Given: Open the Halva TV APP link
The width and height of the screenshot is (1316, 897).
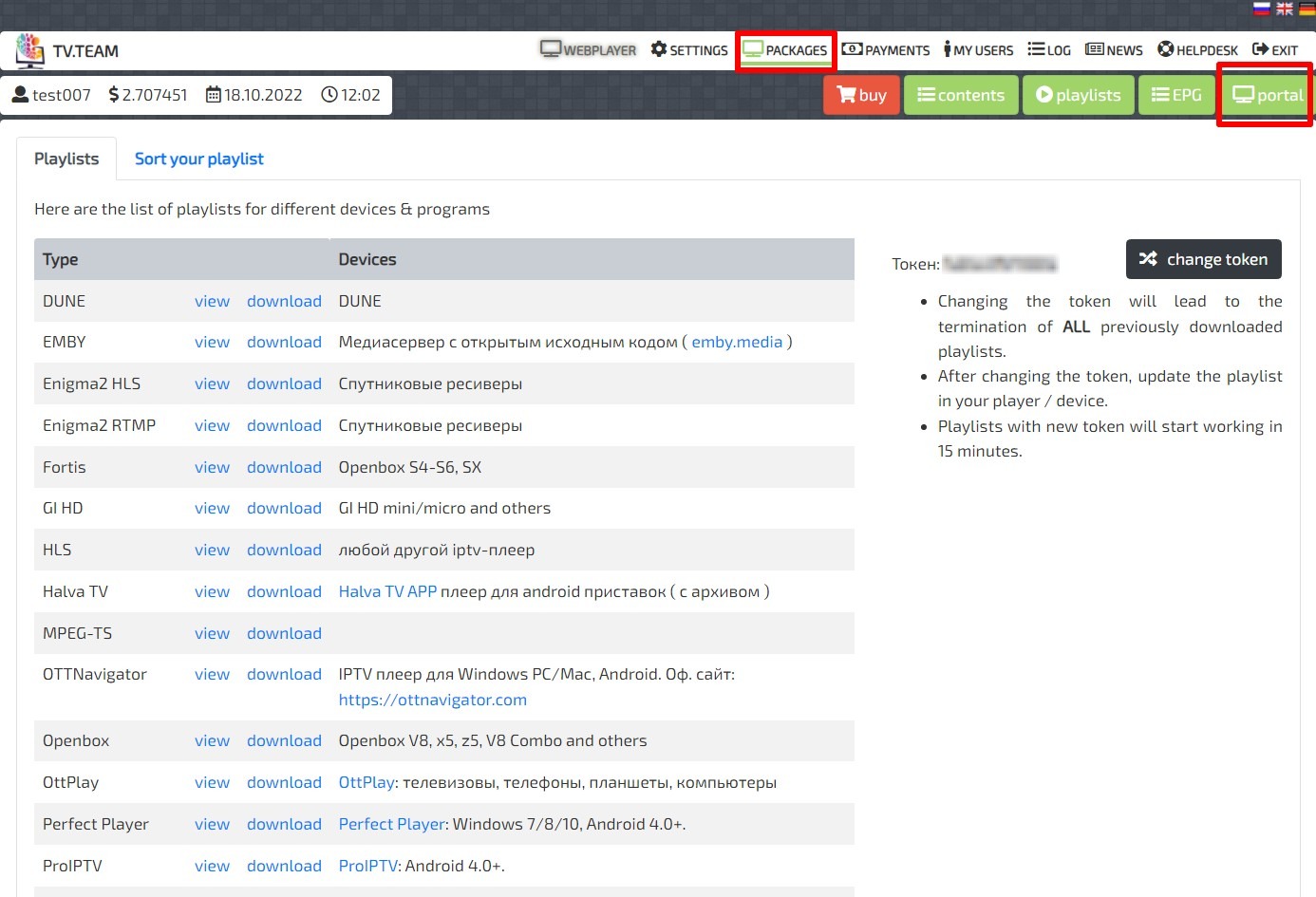Looking at the screenshot, I should (x=387, y=591).
